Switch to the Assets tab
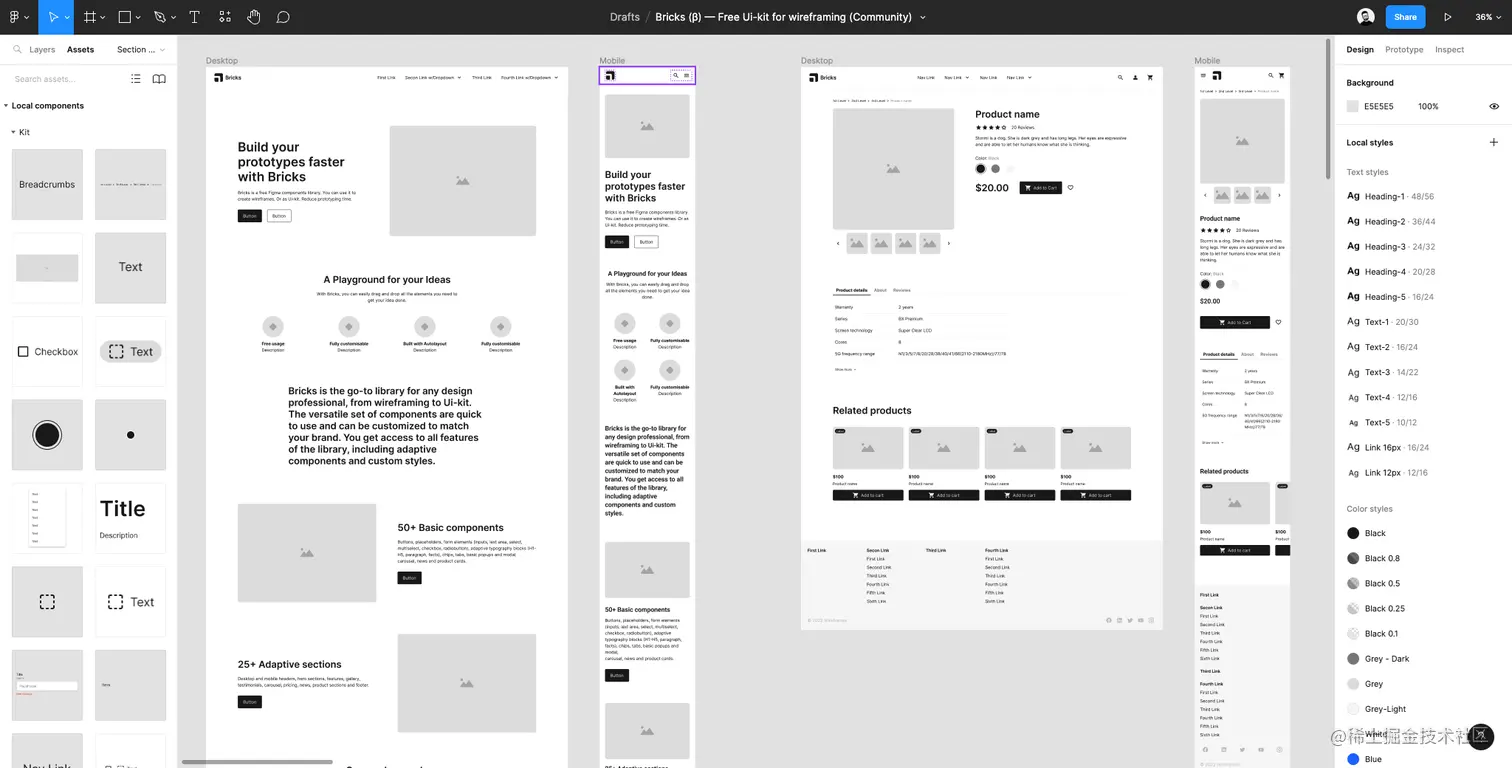Screen dimensions: 1512x768 80,49
